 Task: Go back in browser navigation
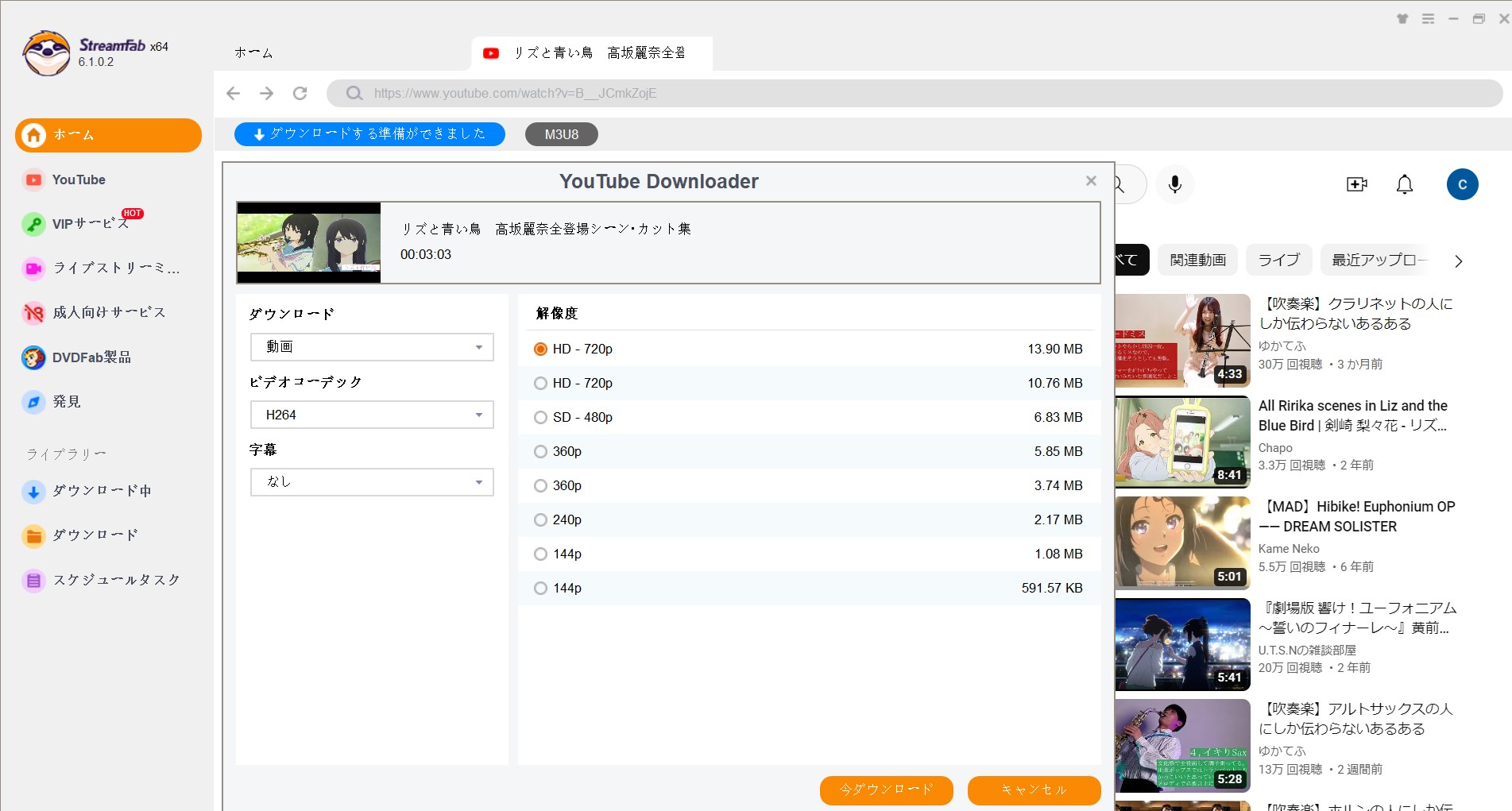click(233, 94)
